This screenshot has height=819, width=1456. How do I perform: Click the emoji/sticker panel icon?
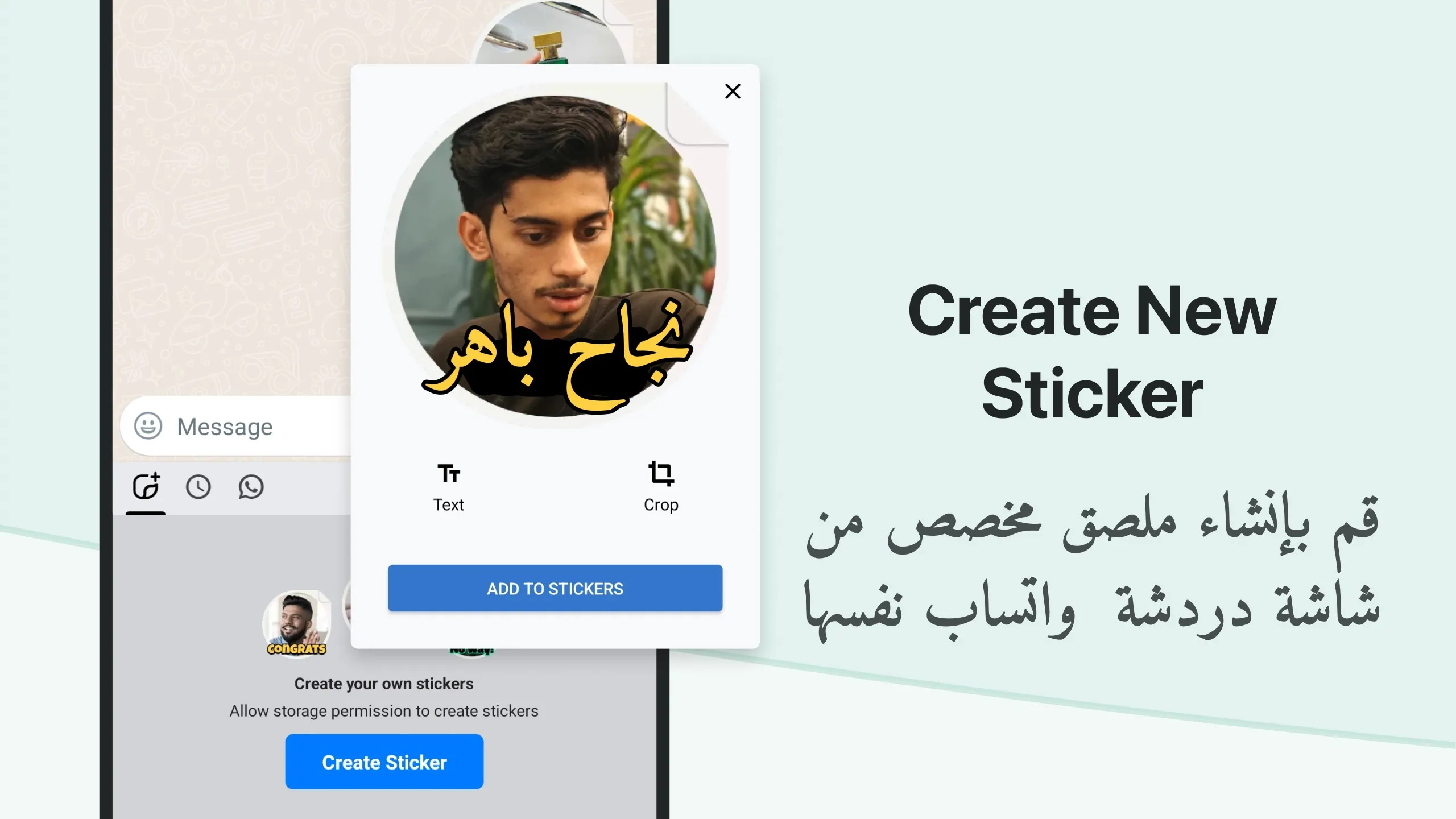point(149,426)
